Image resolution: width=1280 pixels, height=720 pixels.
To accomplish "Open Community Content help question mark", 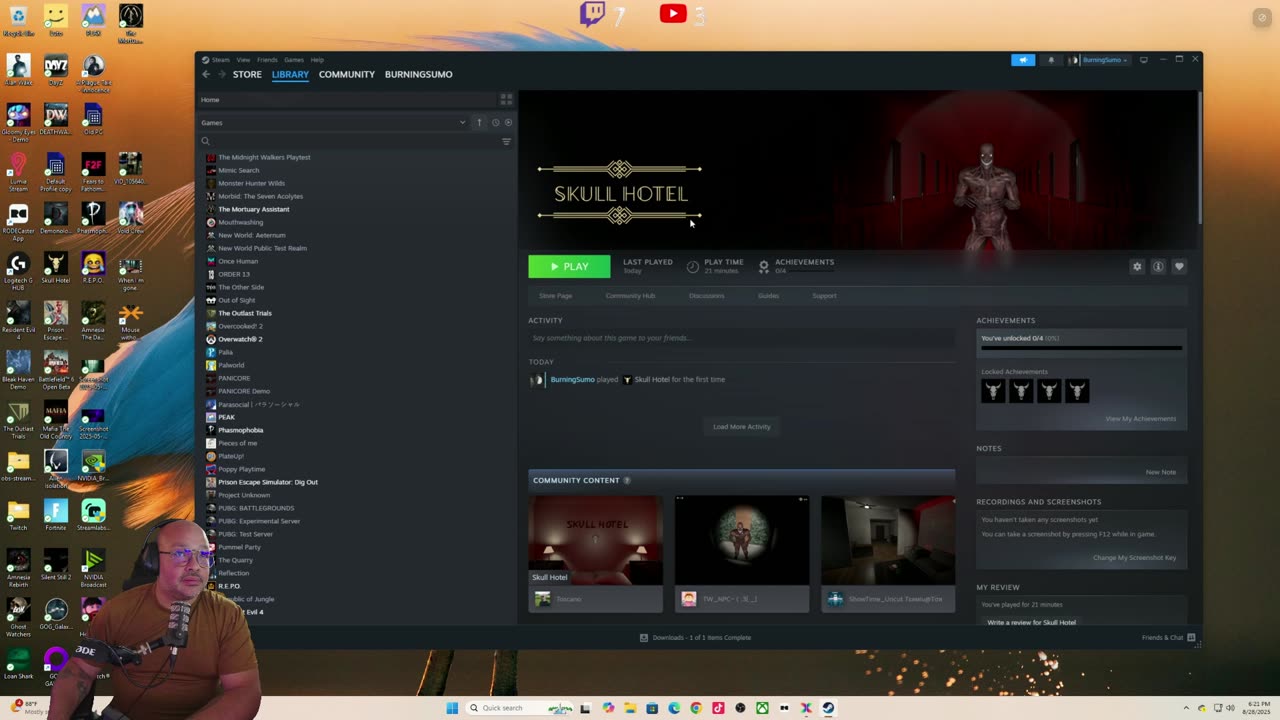I will click(627, 481).
